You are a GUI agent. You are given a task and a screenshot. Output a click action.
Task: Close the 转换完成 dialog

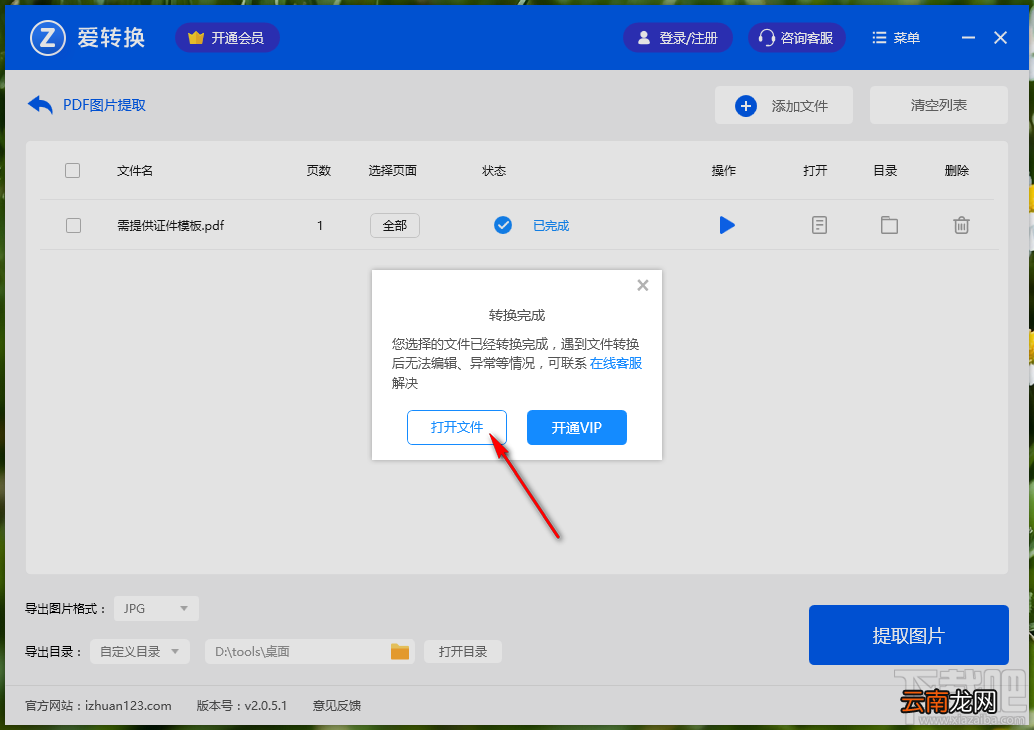[x=643, y=286]
